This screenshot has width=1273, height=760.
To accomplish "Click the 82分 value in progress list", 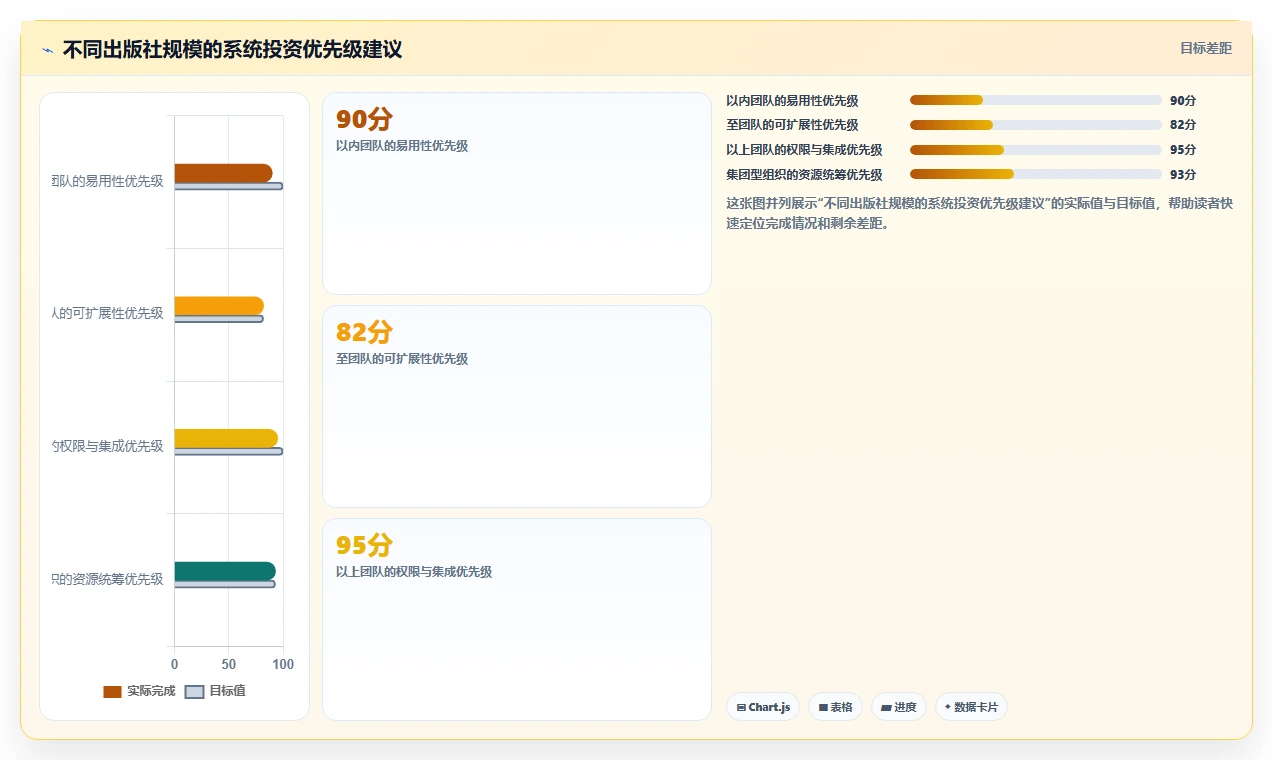I will click(x=1182, y=125).
